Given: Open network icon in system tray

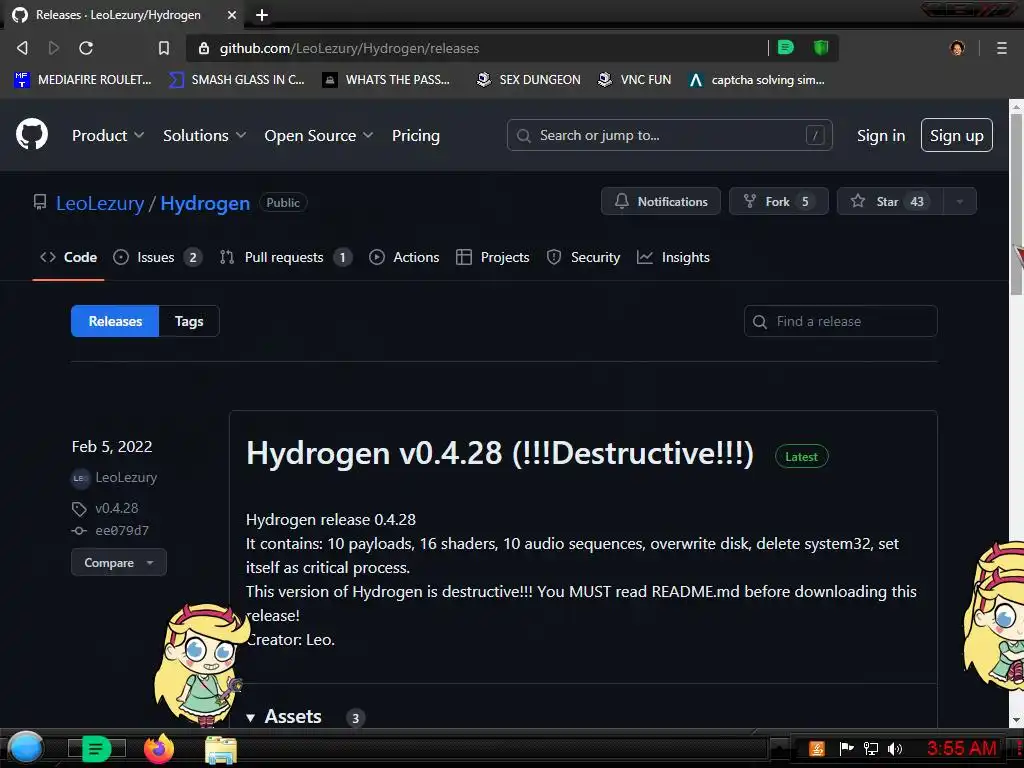Looking at the screenshot, I should (871, 748).
